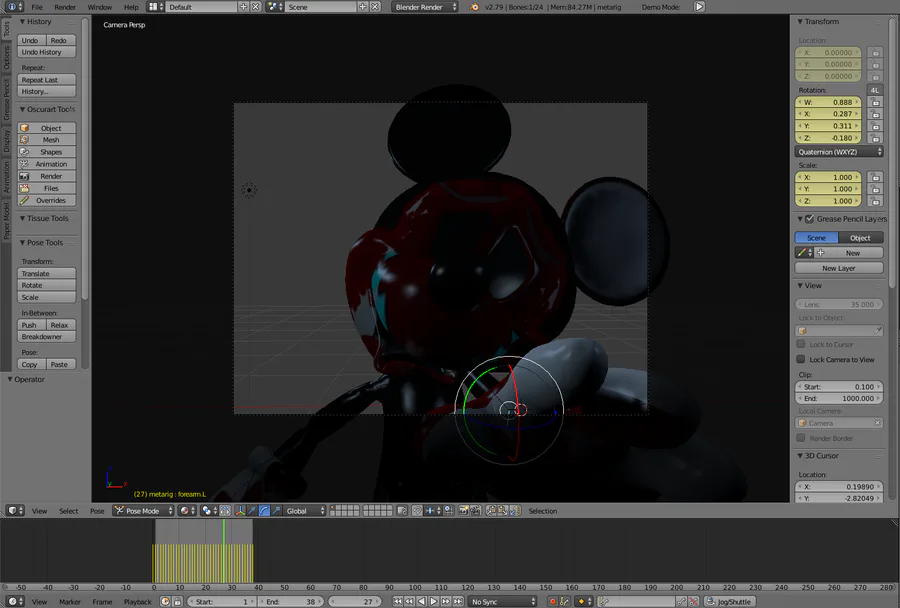
Task: Toggle 4L rotation lock mode
Action: coord(875,90)
